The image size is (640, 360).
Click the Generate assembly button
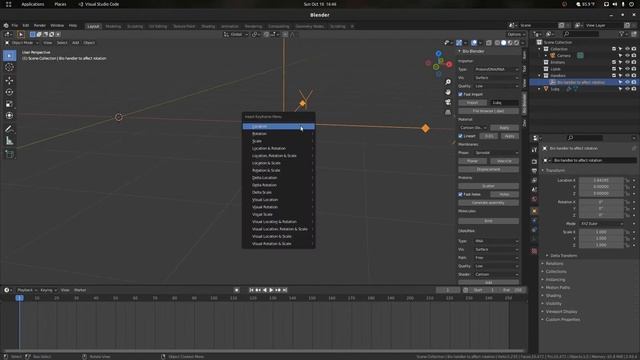[489, 203]
